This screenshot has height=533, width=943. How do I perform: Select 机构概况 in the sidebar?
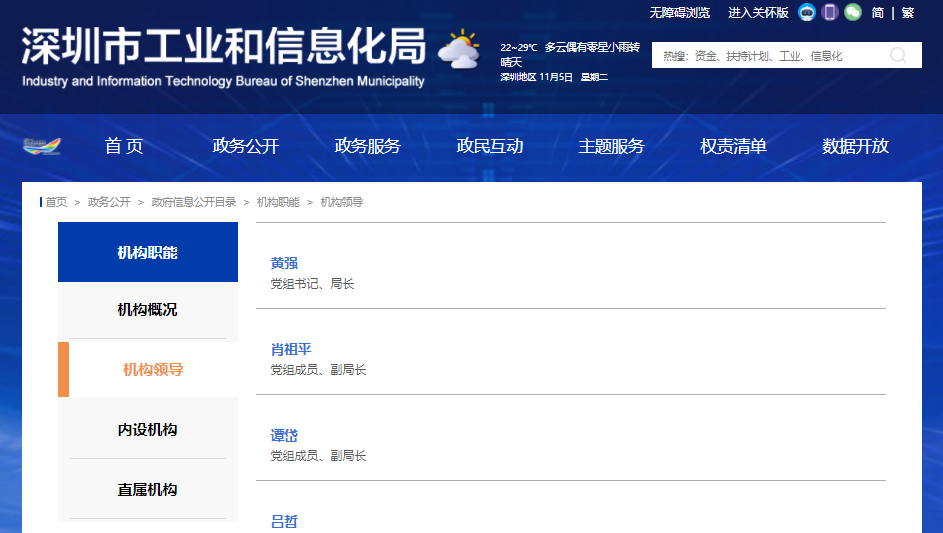point(147,310)
